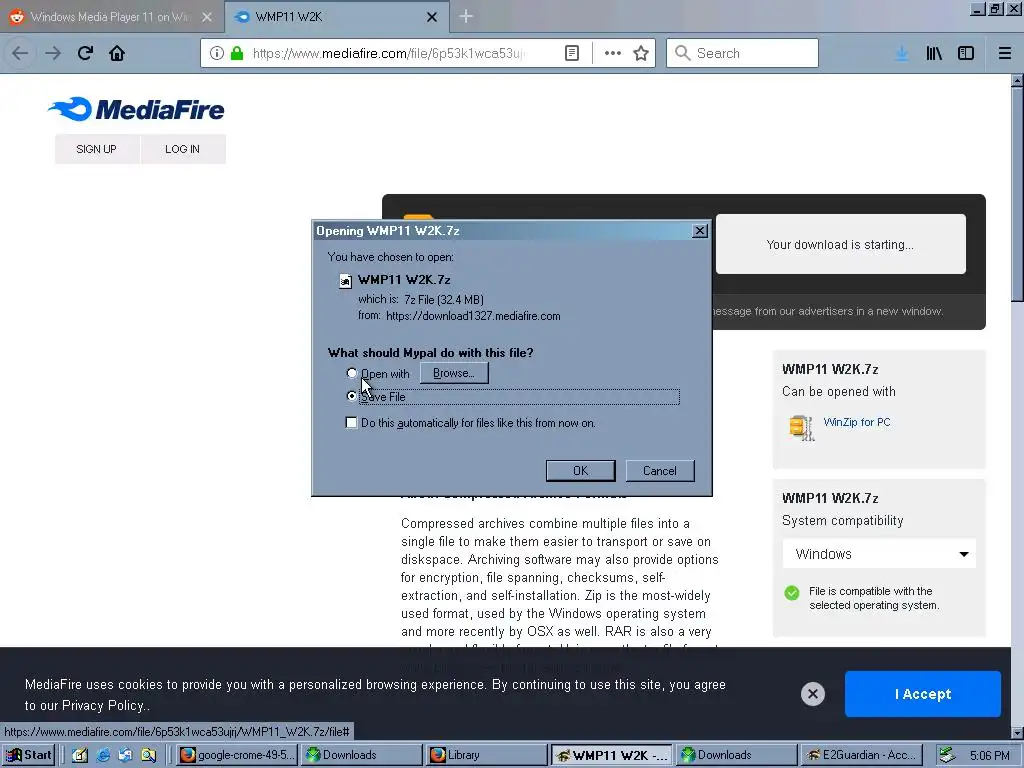
Task: Check Do this automatically for files
Action: tap(351, 423)
